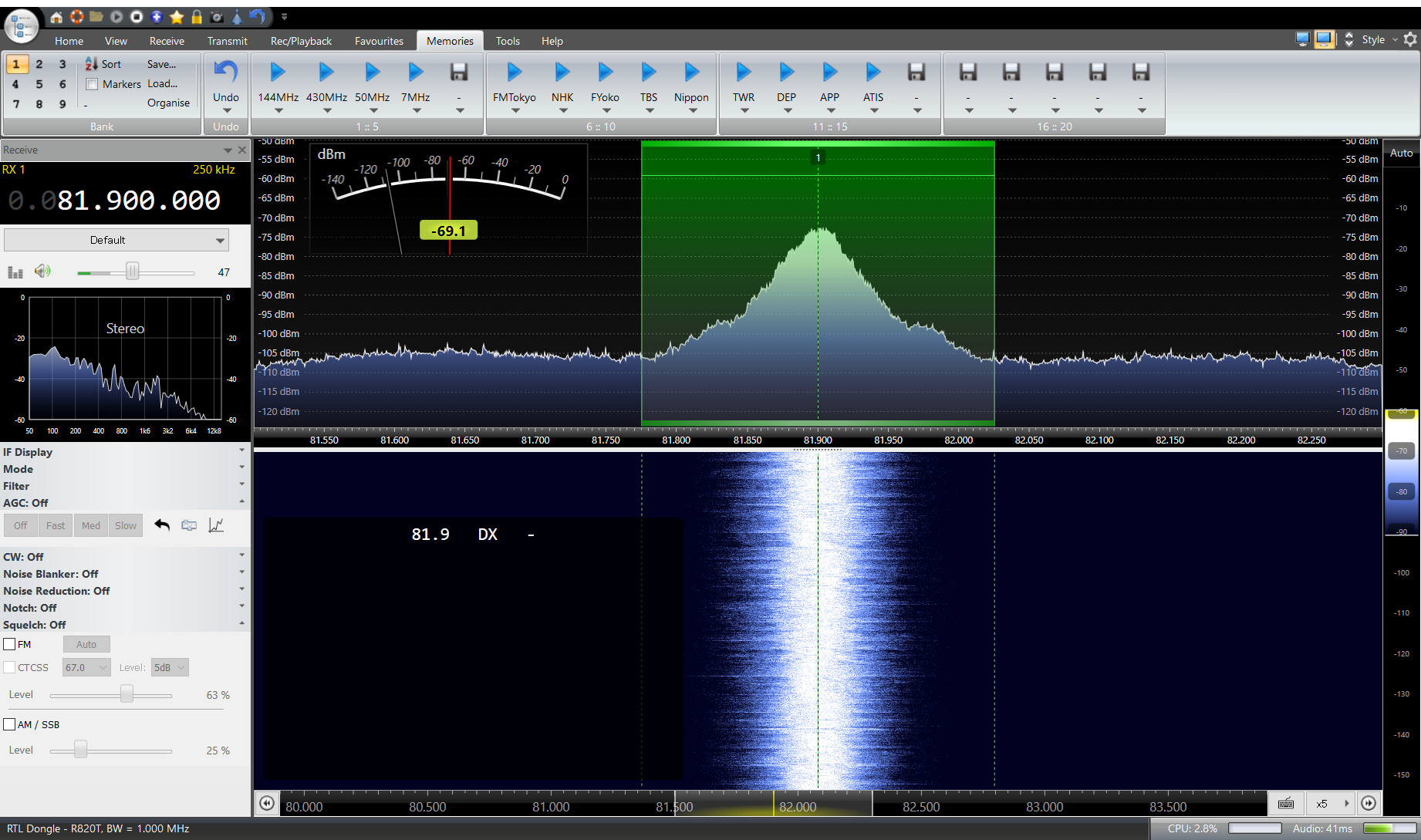Click the save icon in bank 1-5

(459, 72)
